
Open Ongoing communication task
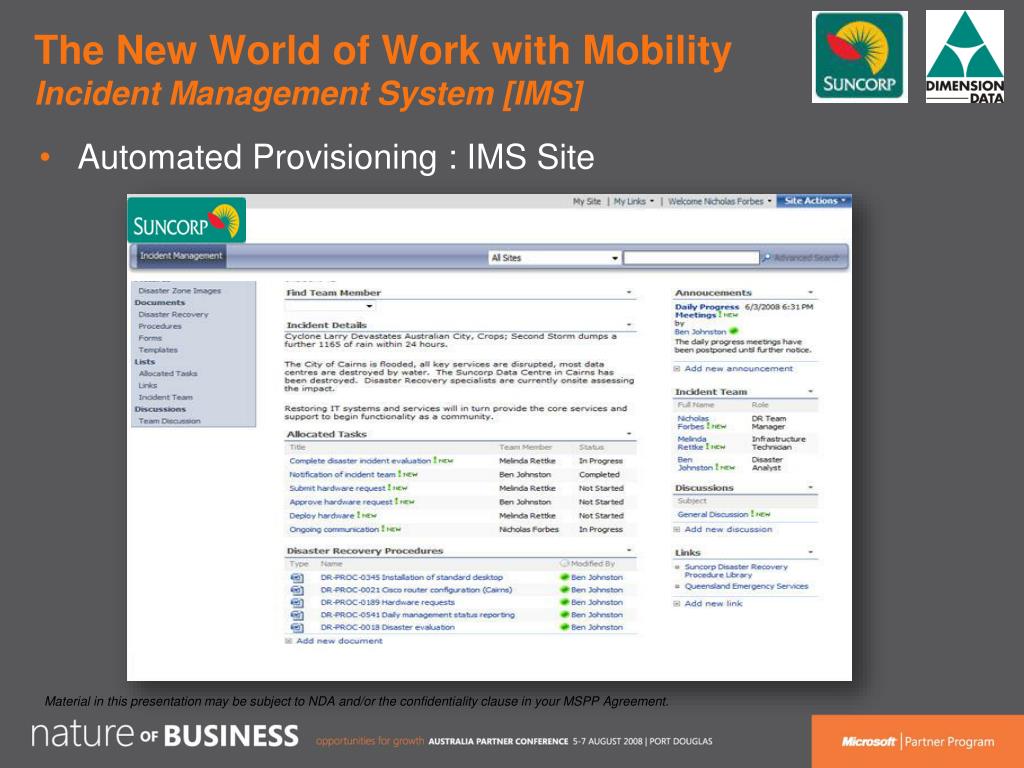(x=334, y=530)
